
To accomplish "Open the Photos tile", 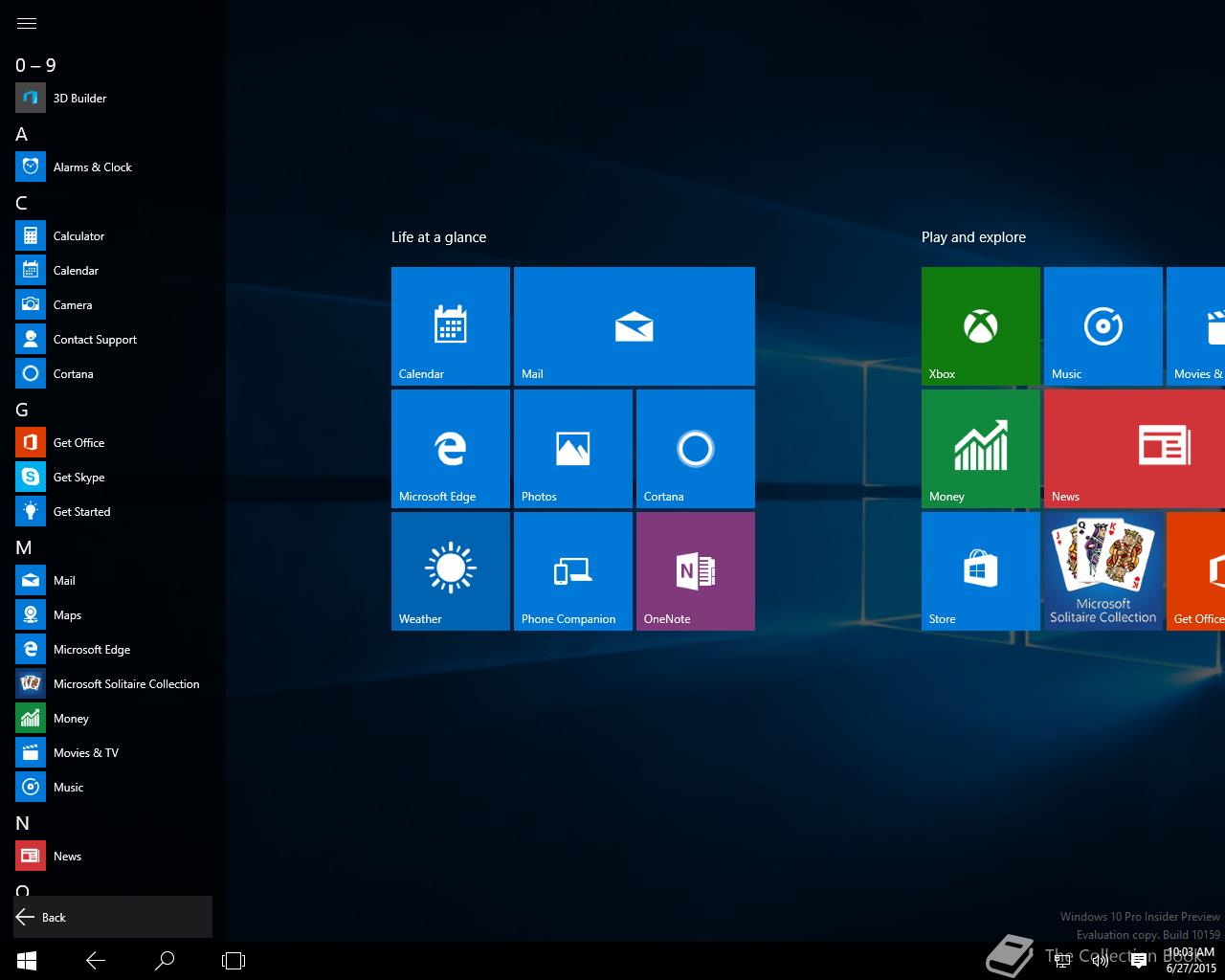I will point(573,449).
